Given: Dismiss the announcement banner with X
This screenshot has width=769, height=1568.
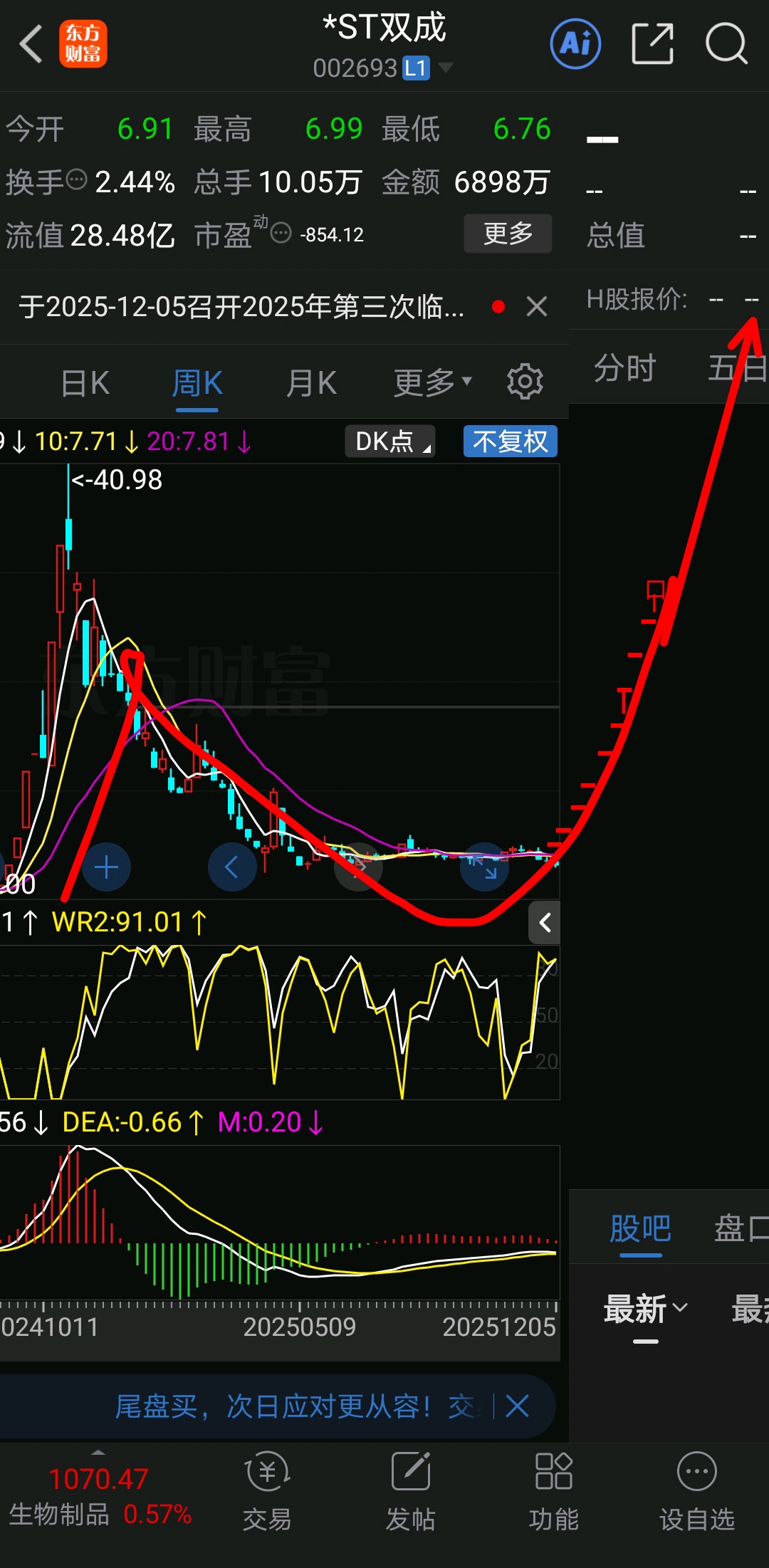Looking at the screenshot, I should coord(537,307).
